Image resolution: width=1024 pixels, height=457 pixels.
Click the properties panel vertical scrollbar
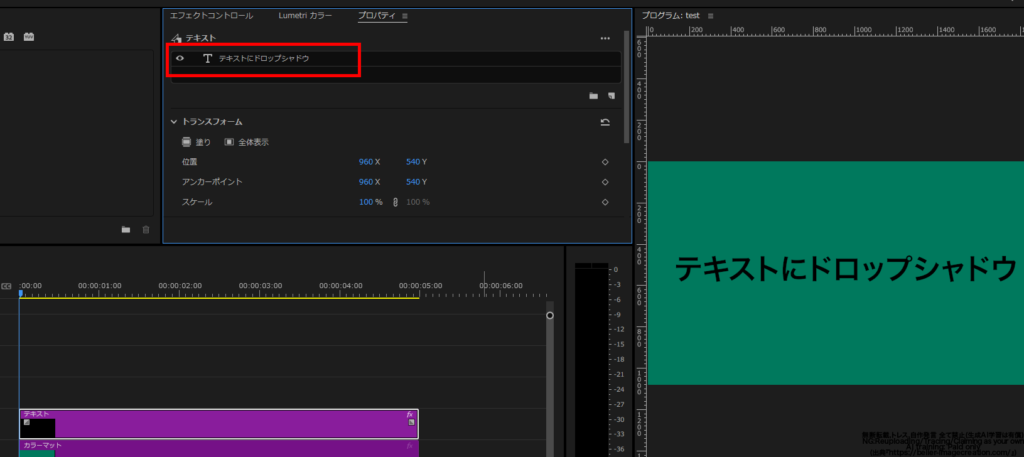627,87
